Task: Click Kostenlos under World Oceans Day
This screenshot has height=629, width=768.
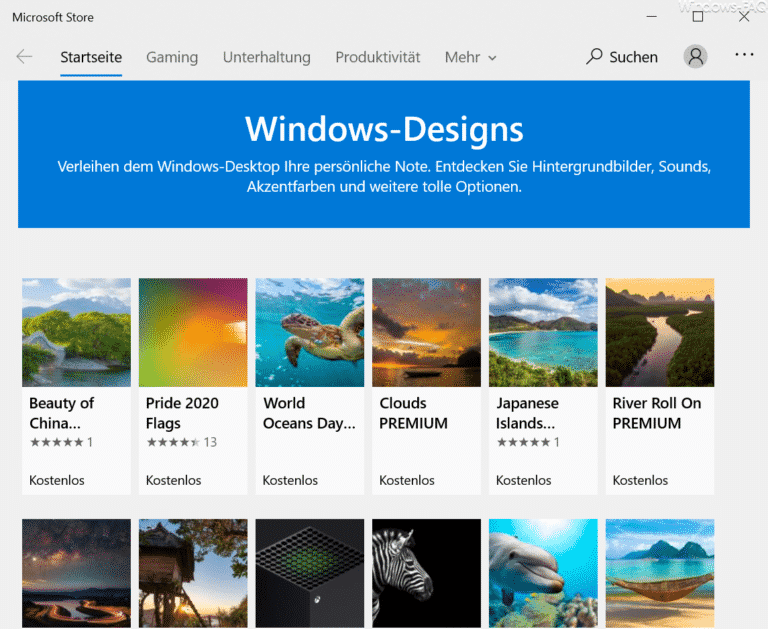Action: 290,481
